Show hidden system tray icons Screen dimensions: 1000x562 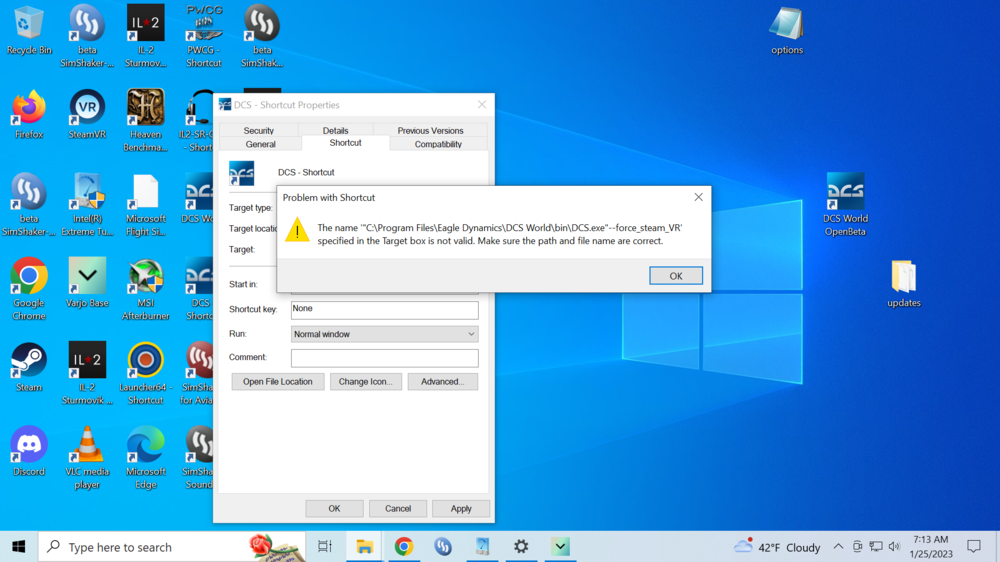pos(838,547)
